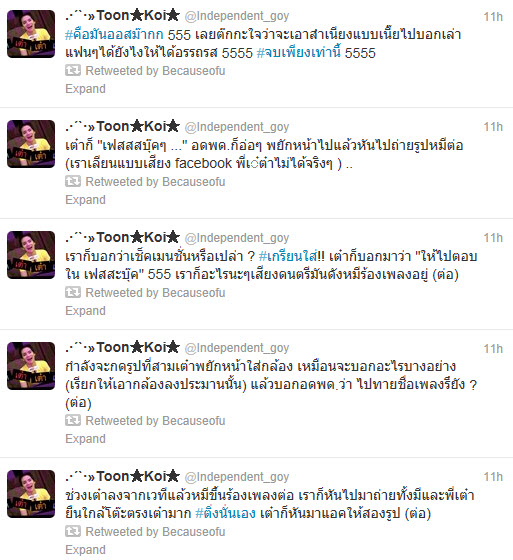This screenshot has width=513, height=560.
Task: Expand the first tweet
Action: coord(85,89)
